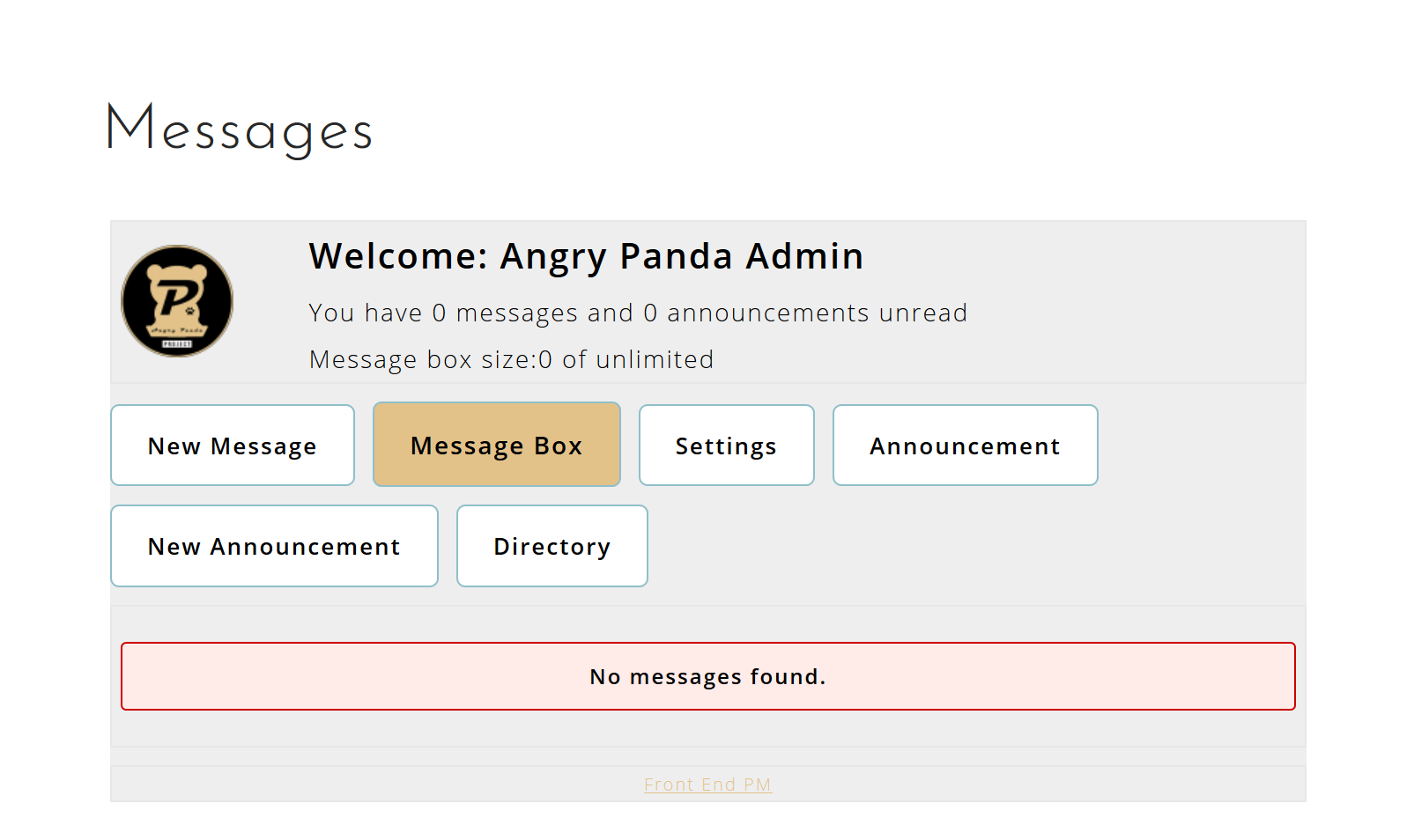Switch to the Message Box tab
This screenshot has width=1414, height=840.
[497, 446]
